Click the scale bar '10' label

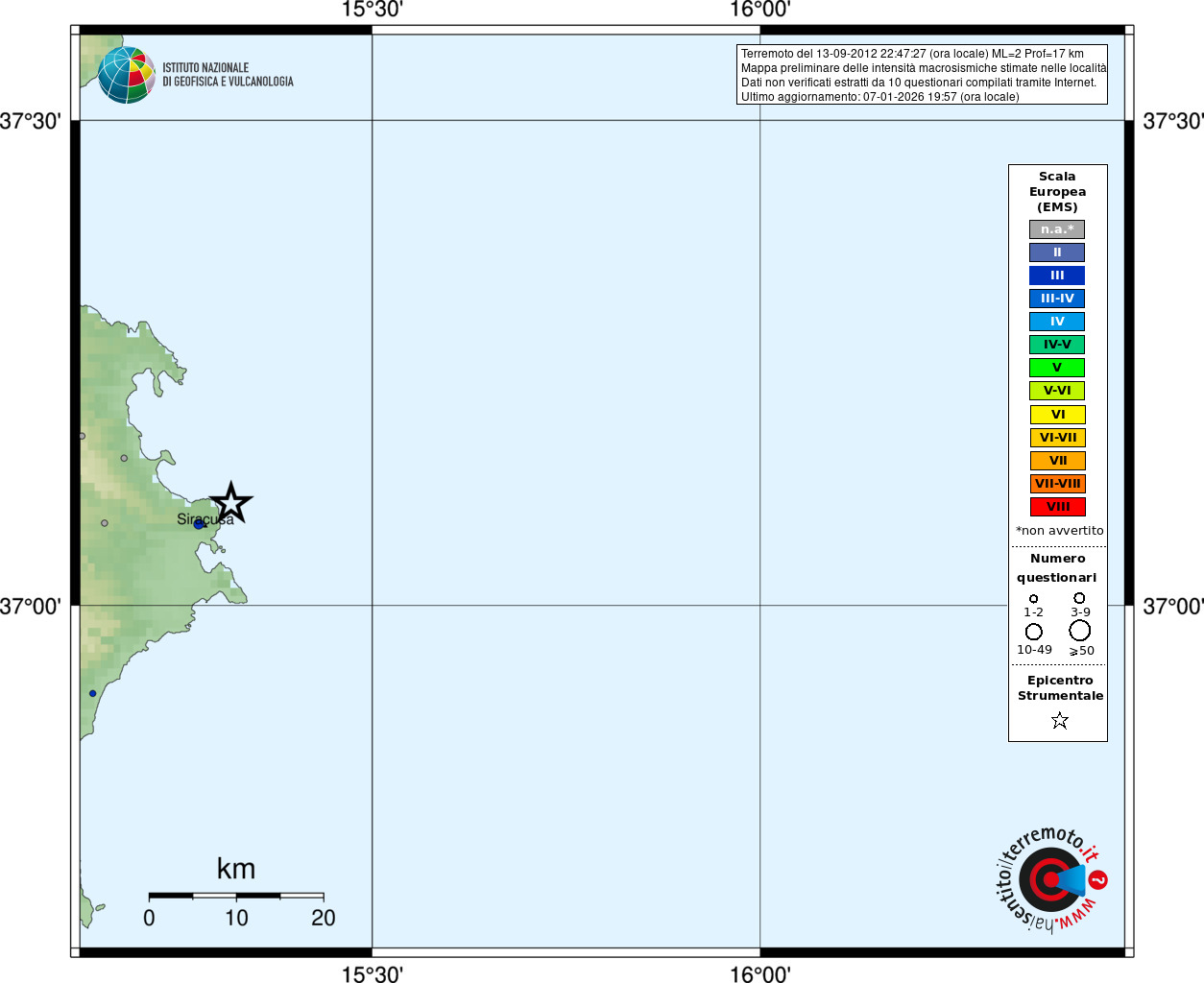coord(236,919)
